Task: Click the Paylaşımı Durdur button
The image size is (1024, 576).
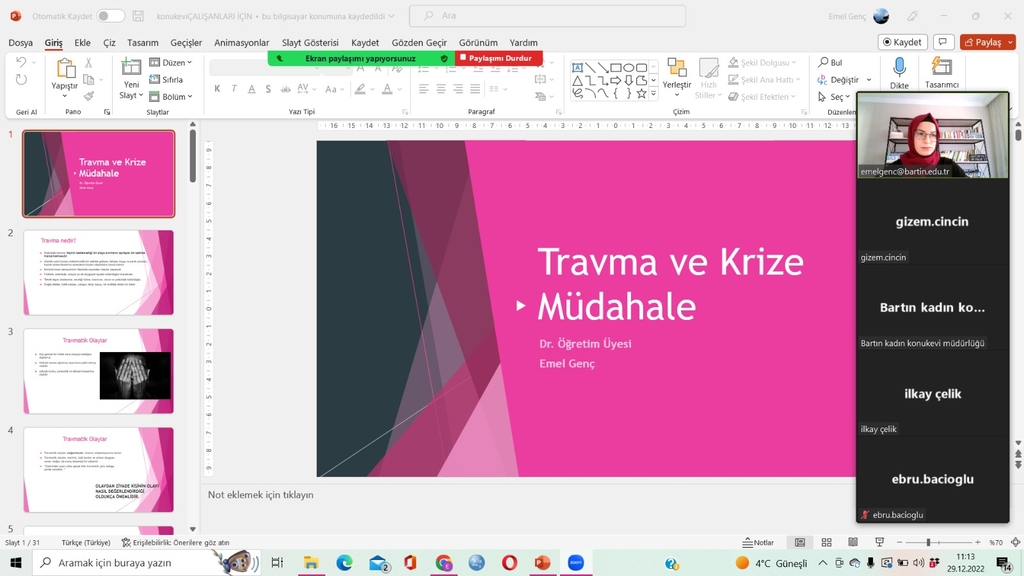Action: click(497, 59)
